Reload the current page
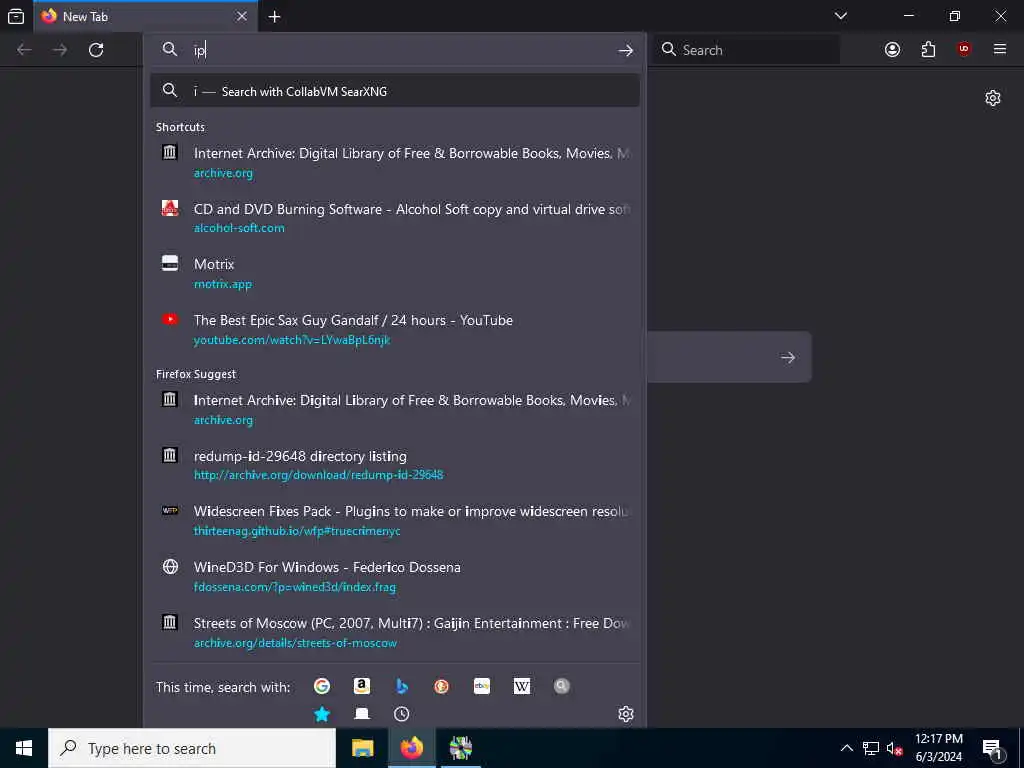1024x768 pixels. pyautogui.click(x=96, y=50)
